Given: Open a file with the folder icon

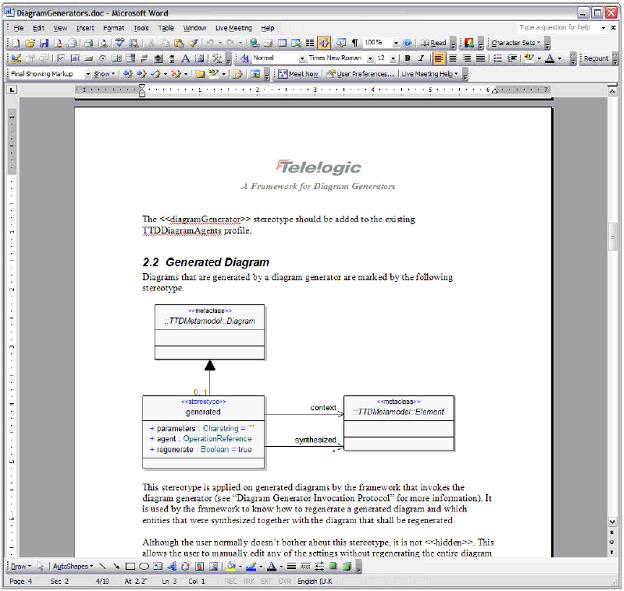Looking at the screenshot, I should [x=29, y=43].
